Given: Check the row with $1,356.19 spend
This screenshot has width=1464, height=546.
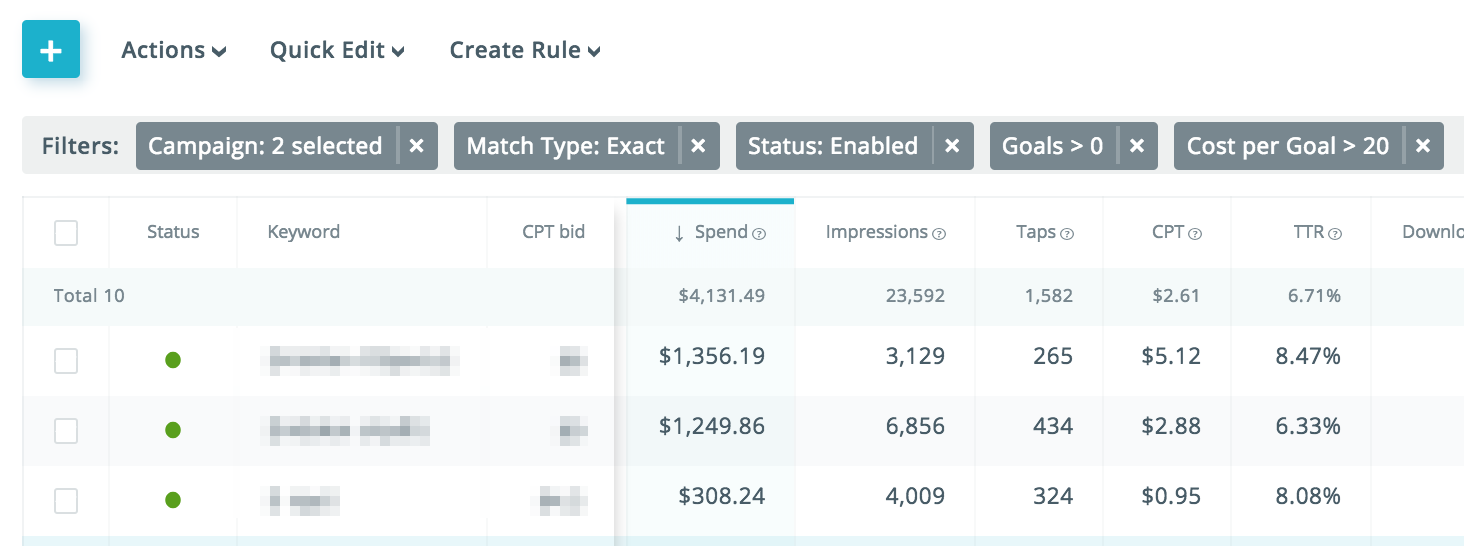Looking at the screenshot, I should 66,360.
